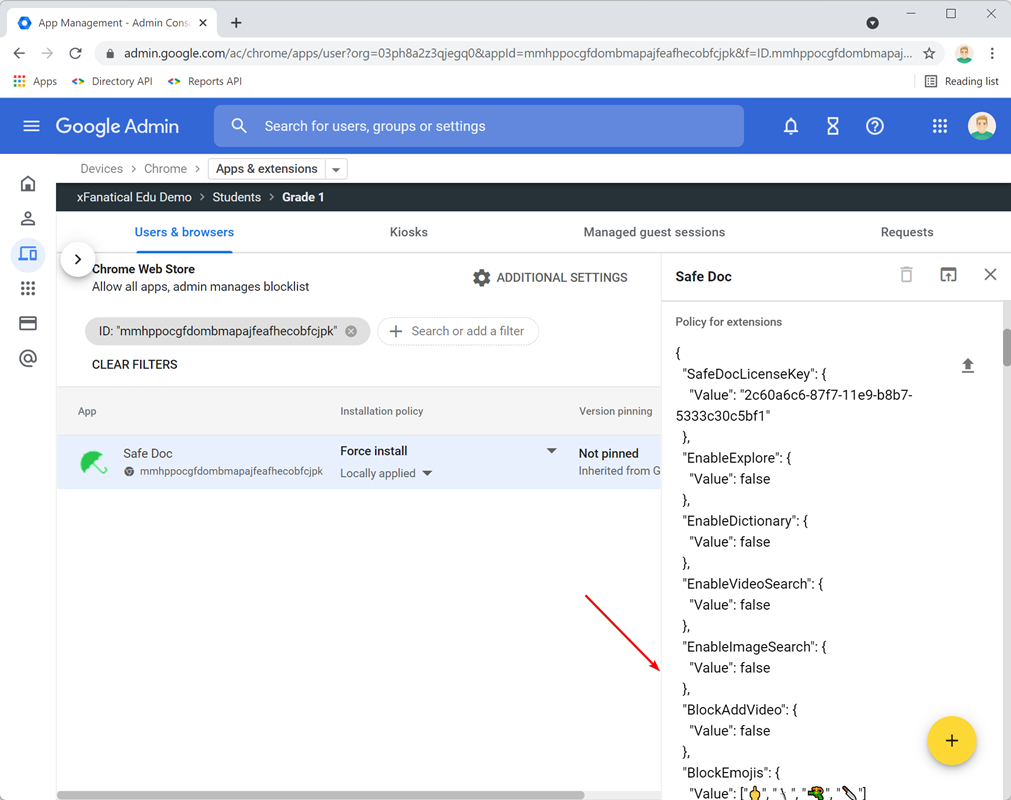Viewport: 1011px width, 800px height.
Task: Close the Safe Doc side panel
Action: (x=990, y=275)
